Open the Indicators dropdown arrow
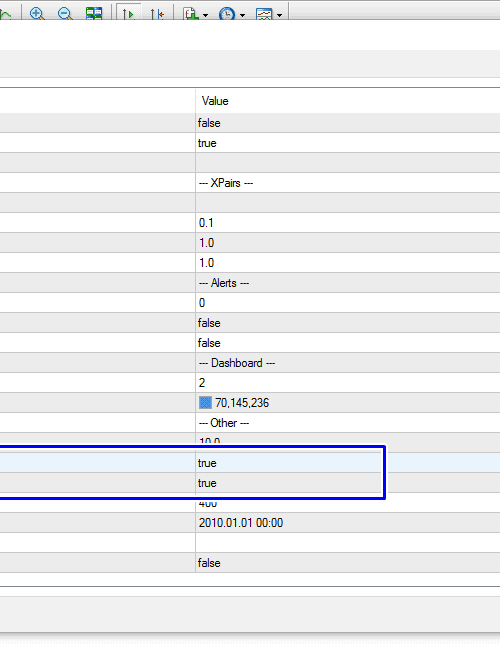Image resolution: width=500 pixels, height=650 pixels. pyautogui.click(x=206, y=15)
